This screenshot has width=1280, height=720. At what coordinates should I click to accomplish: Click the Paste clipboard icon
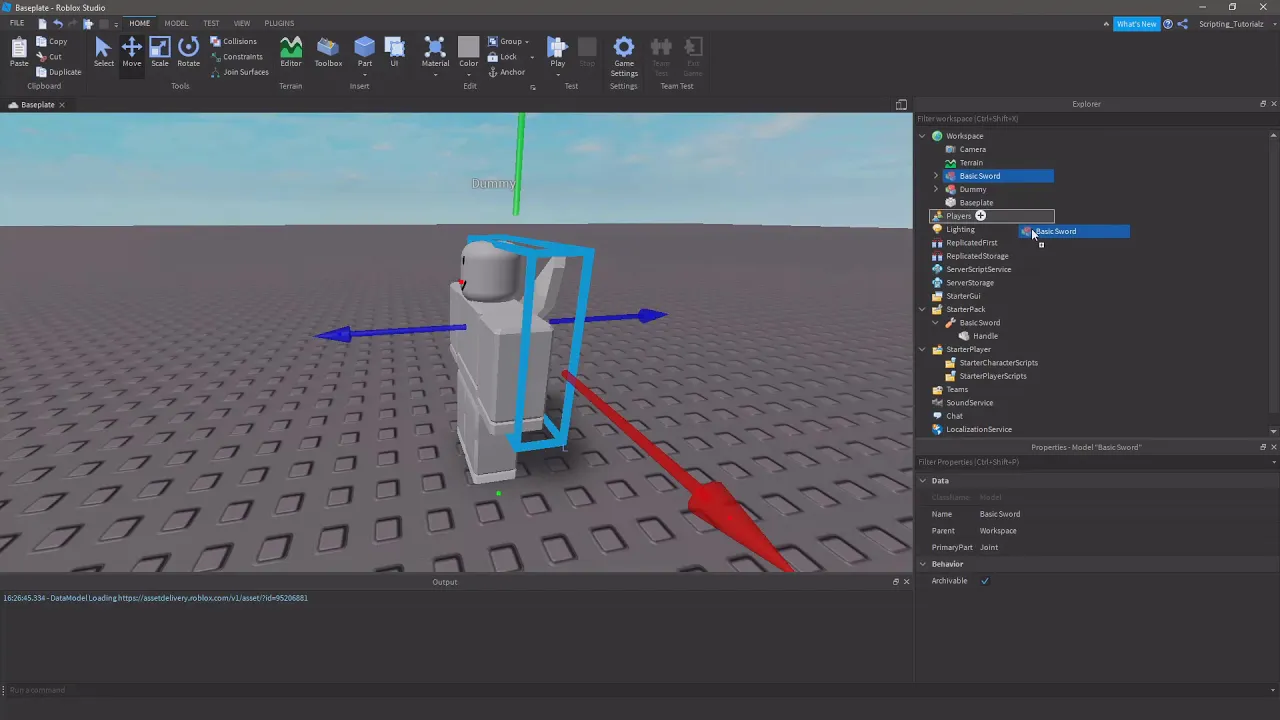[19, 52]
